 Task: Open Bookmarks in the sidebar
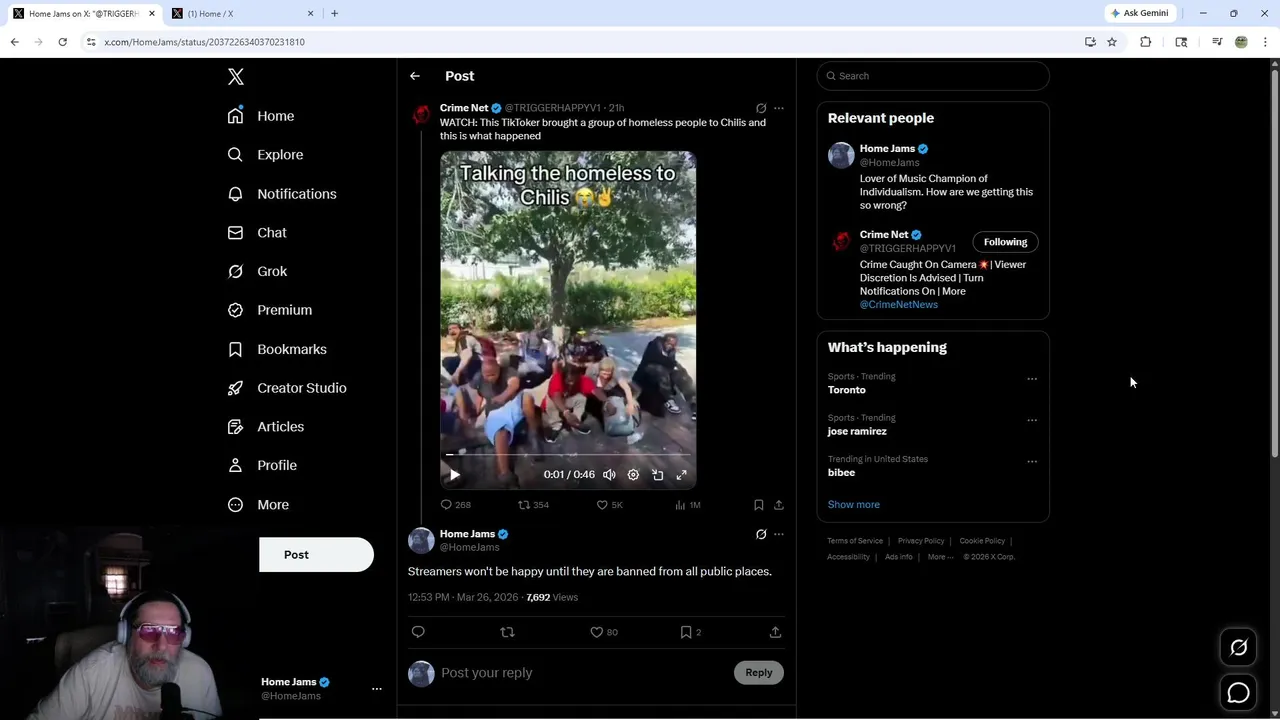tap(277, 349)
